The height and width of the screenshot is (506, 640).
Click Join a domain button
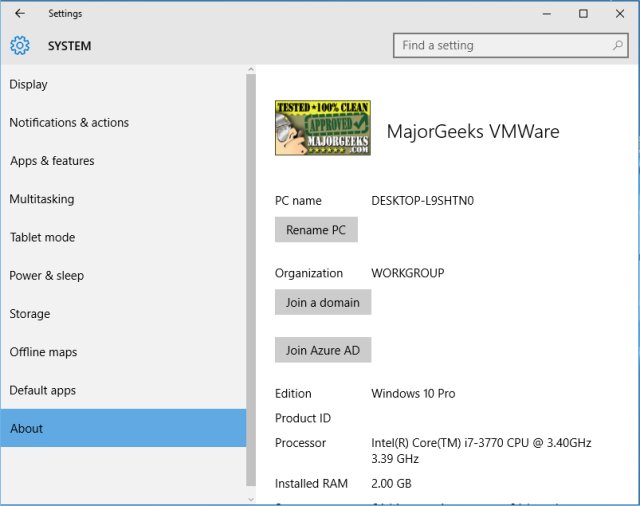(x=323, y=302)
